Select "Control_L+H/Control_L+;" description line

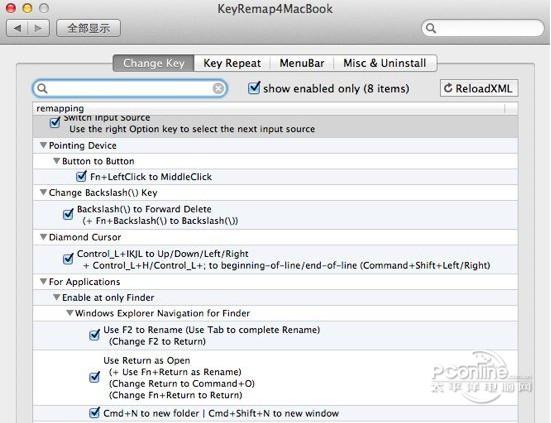point(286,266)
